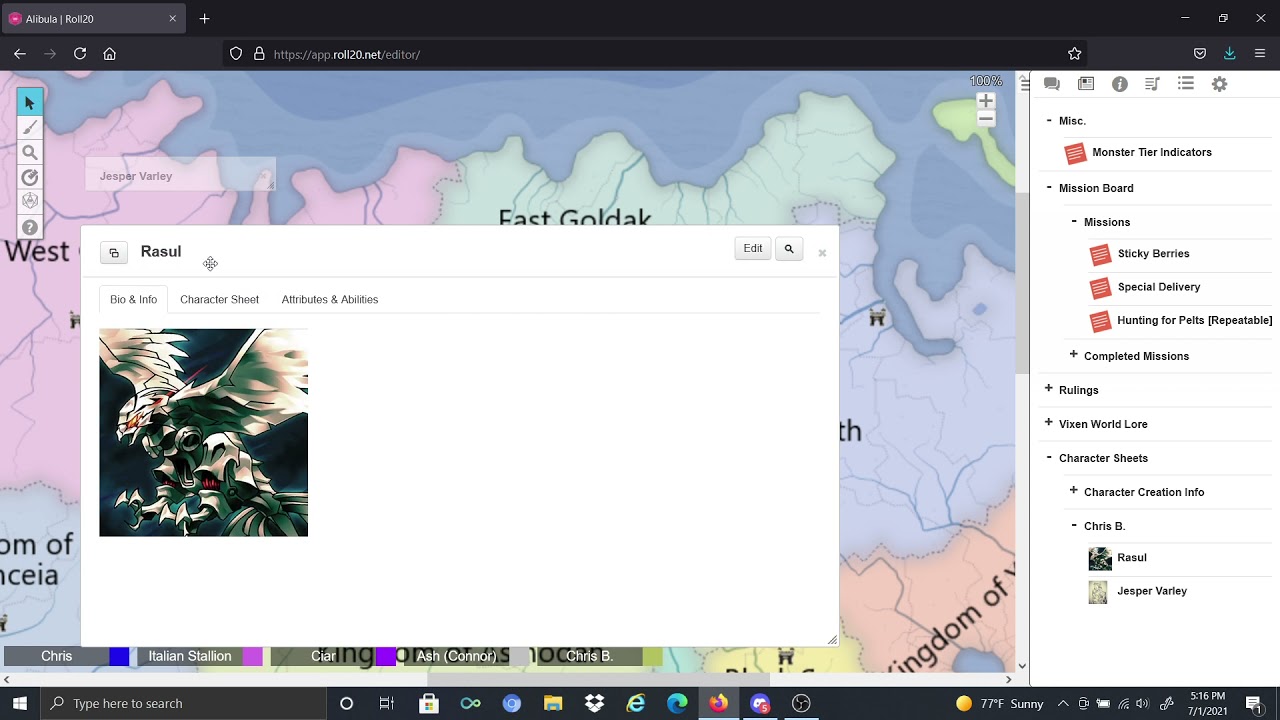
Task: Click the Jesper Varley avatar thumbnail
Action: coord(1098,593)
